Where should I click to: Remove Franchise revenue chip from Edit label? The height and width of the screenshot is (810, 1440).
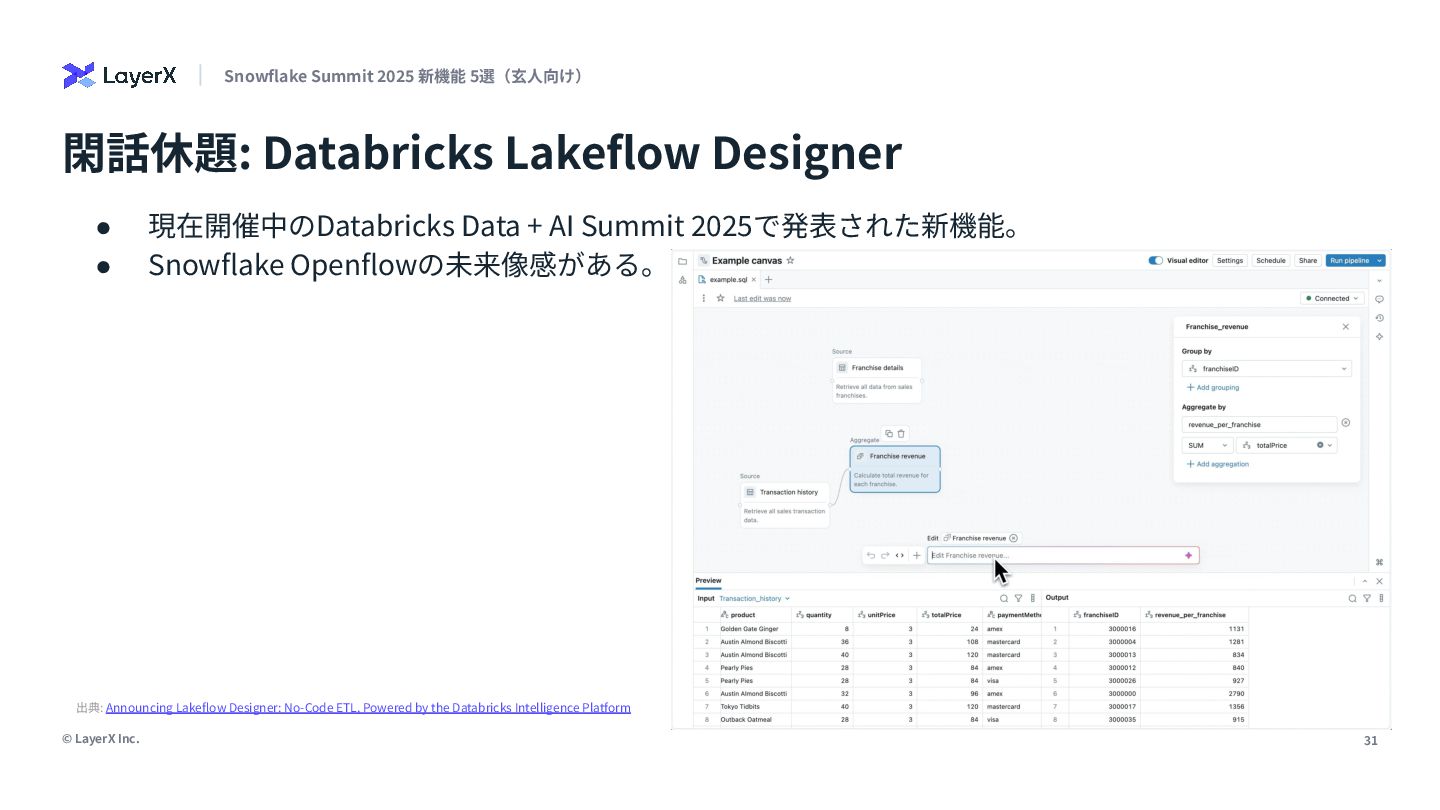1013,538
